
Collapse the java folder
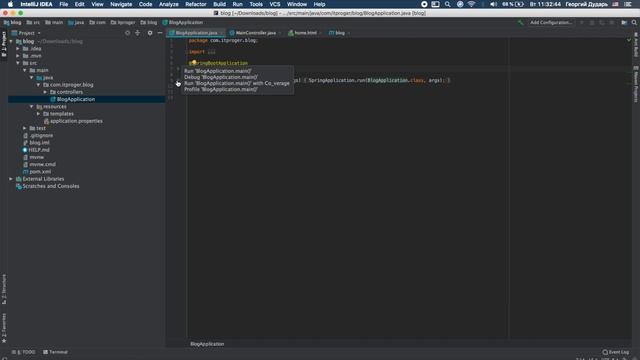32,78
